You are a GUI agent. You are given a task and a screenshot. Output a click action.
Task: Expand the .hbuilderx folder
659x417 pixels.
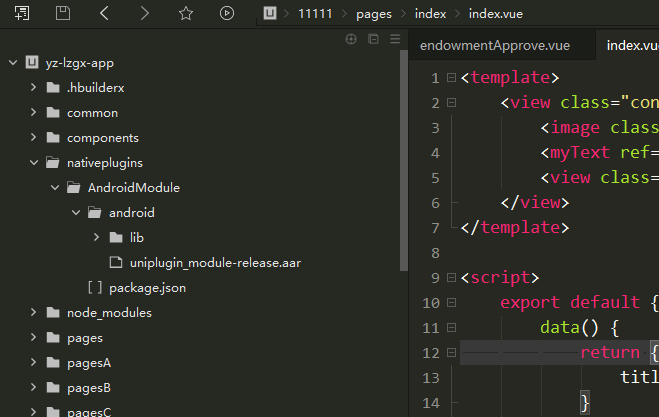tap(34, 87)
